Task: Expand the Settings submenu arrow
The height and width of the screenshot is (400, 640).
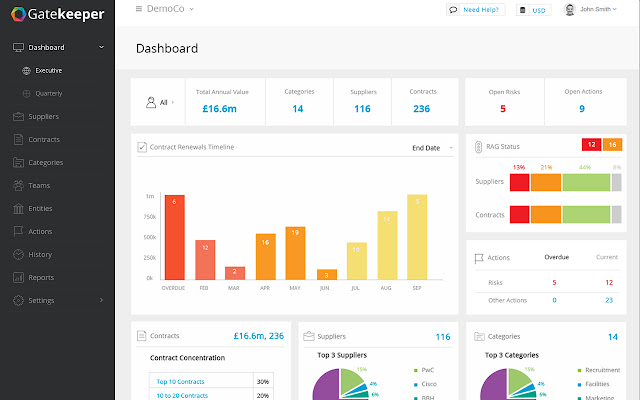Action: pyautogui.click(x=101, y=300)
